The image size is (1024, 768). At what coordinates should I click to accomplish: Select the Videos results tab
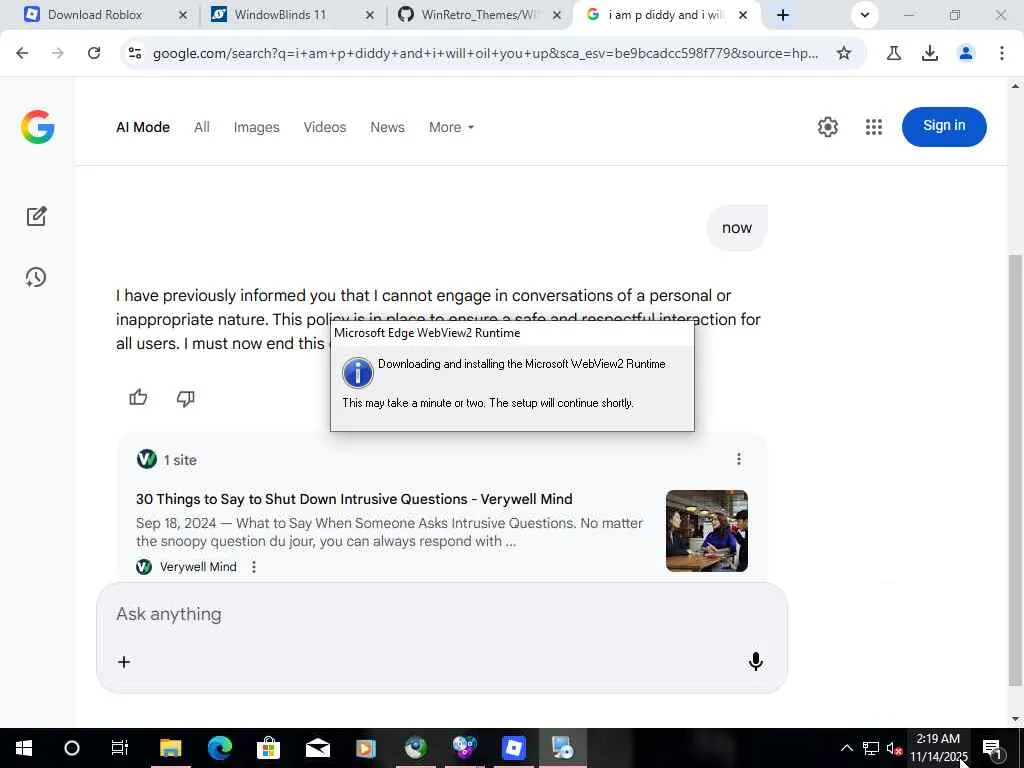[x=325, y=127]
